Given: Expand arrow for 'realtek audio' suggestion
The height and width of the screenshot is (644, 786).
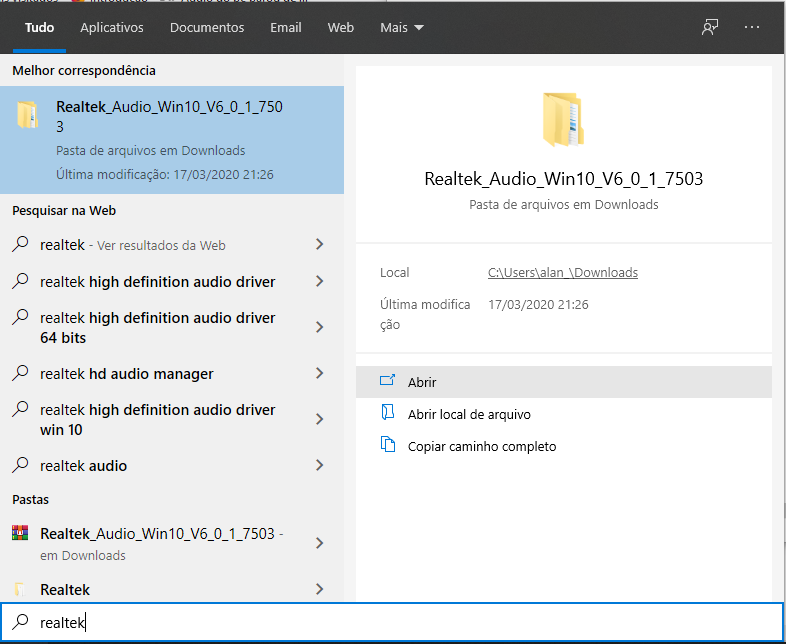Looking at the screenshot, I should (x=319, y=466).
